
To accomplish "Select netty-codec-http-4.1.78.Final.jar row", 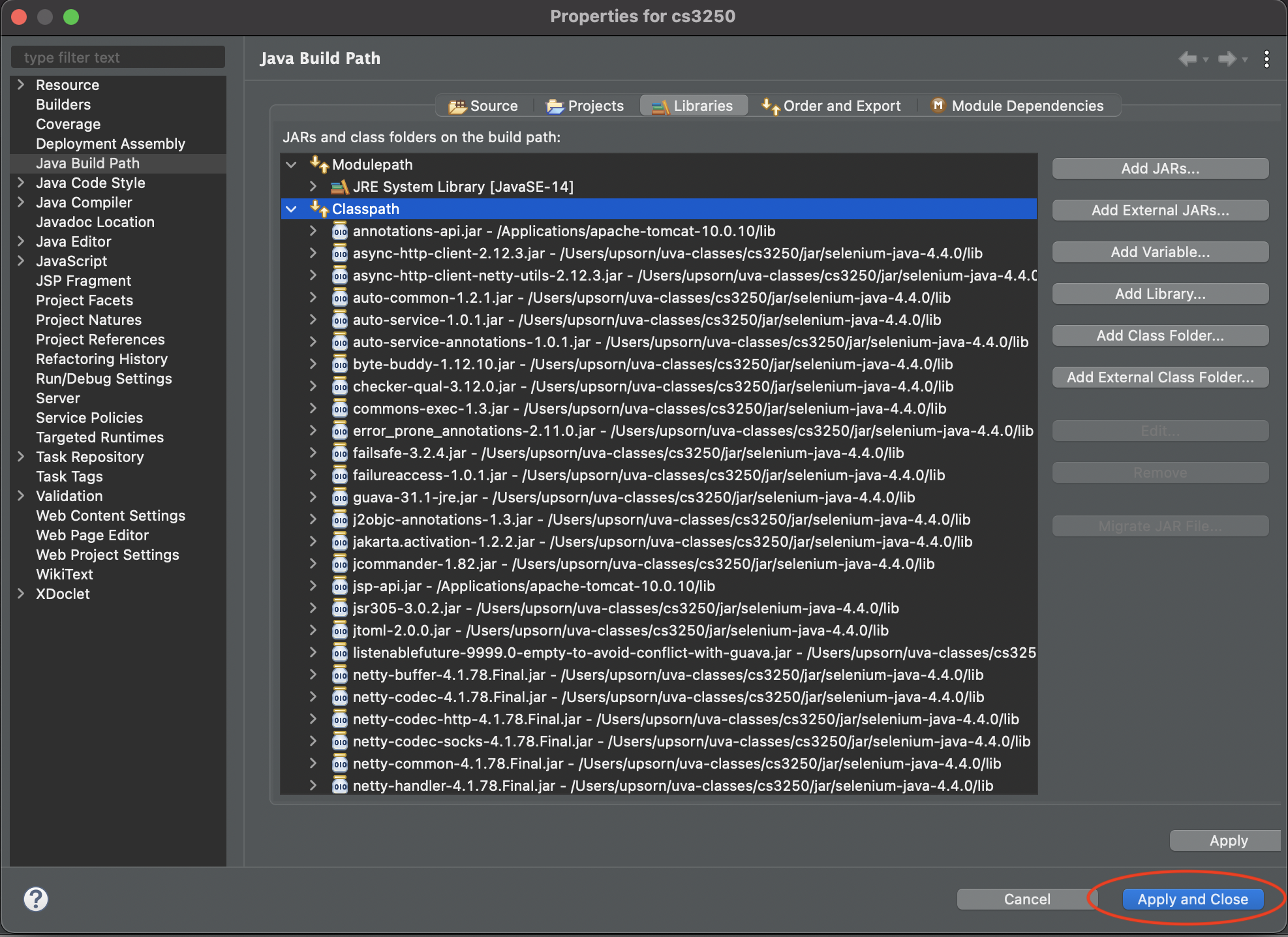I will (x=659, y=719).
